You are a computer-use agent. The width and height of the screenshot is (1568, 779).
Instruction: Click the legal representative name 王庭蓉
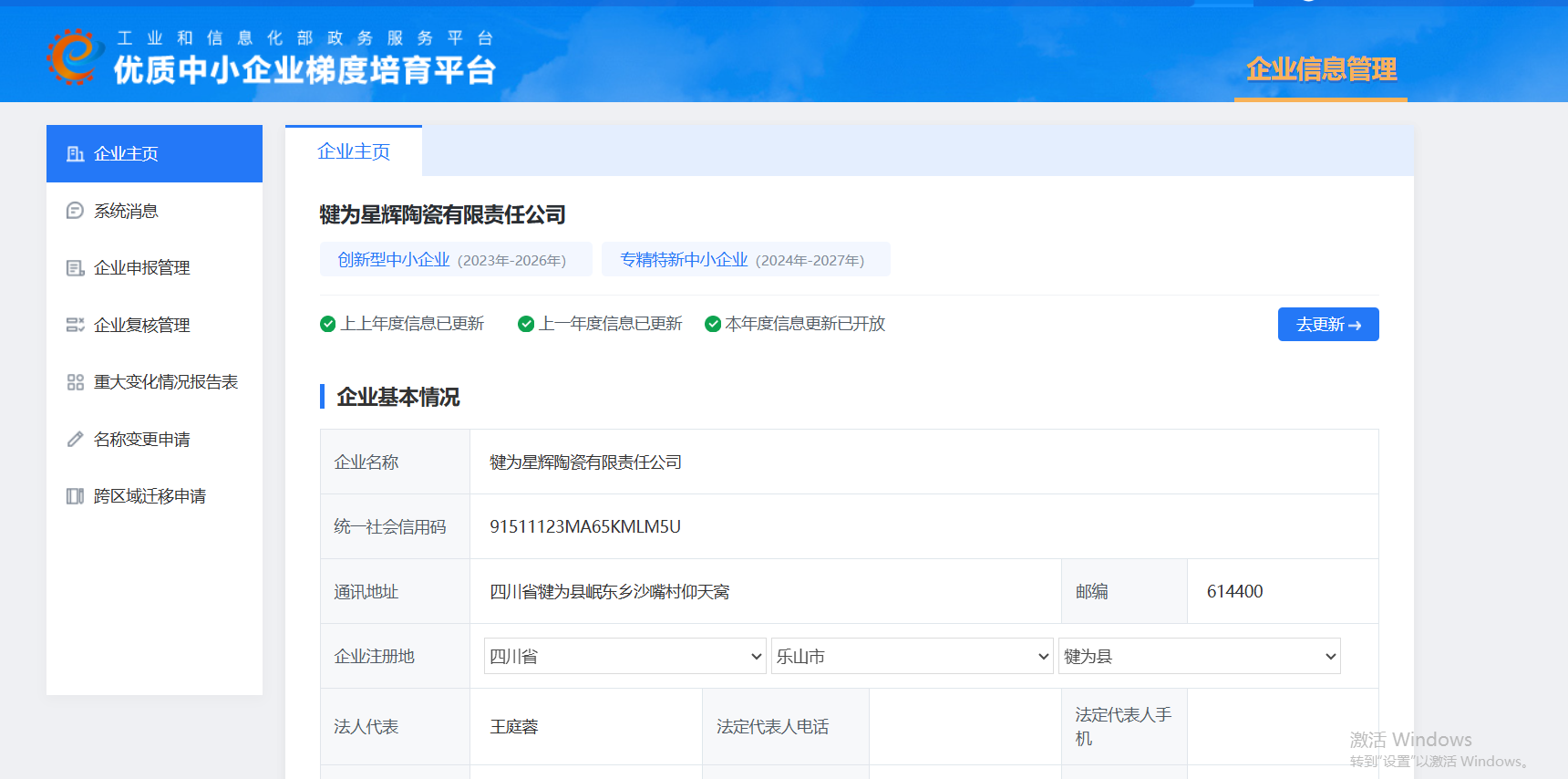514,727
